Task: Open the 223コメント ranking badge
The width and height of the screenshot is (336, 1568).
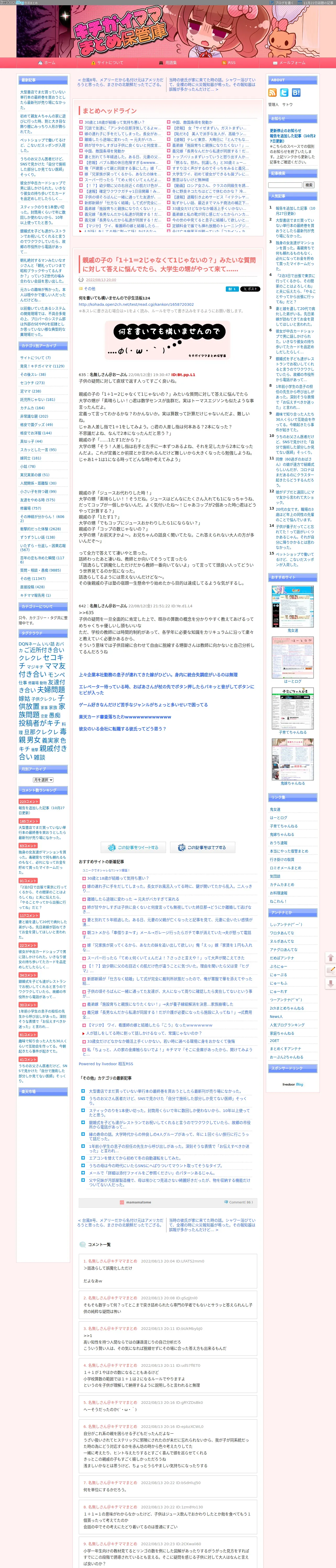Action: (29, 802)
